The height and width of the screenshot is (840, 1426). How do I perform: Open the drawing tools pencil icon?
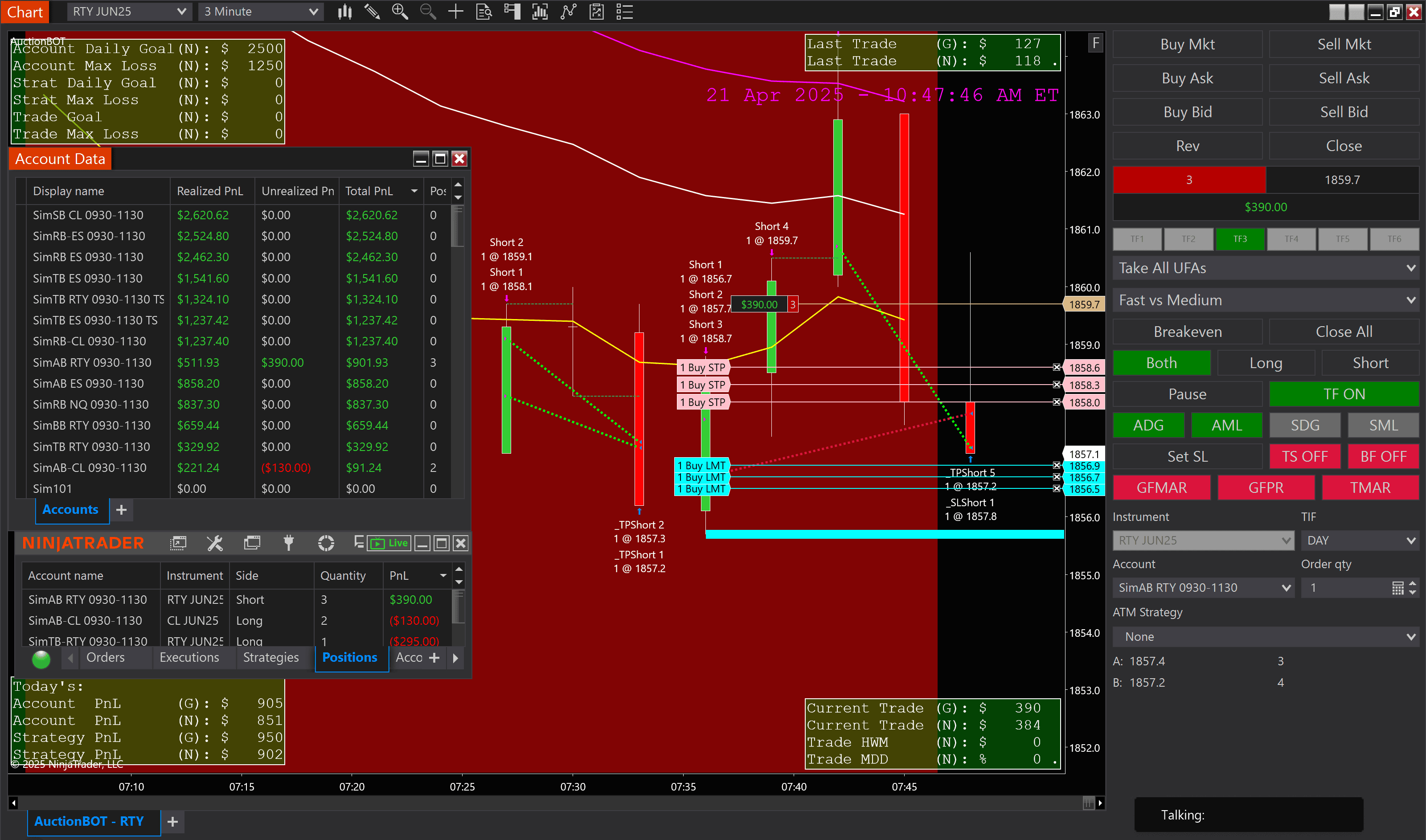[372, 11]
